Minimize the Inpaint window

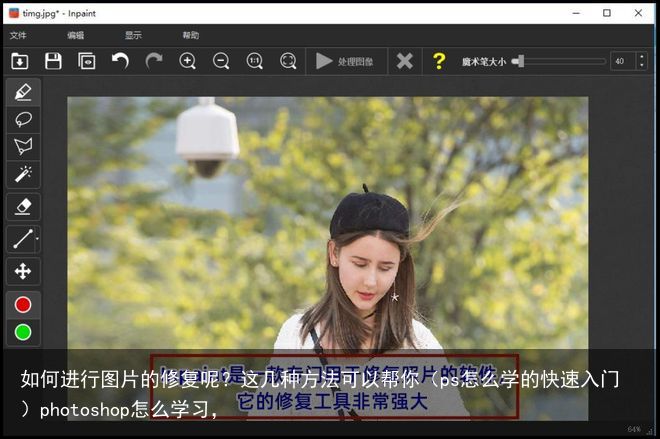point(576,13)
